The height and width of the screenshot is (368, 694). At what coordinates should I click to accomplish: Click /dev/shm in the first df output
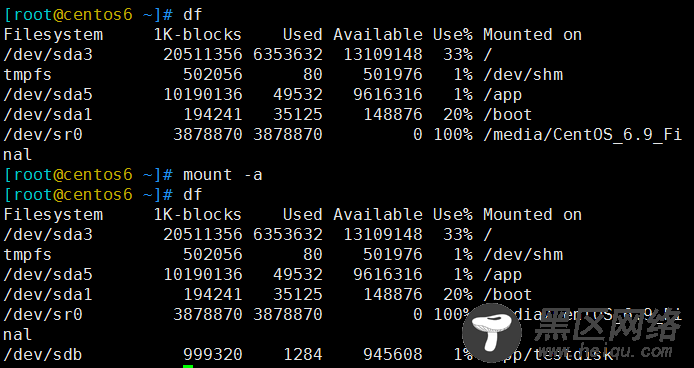(523, 74)
